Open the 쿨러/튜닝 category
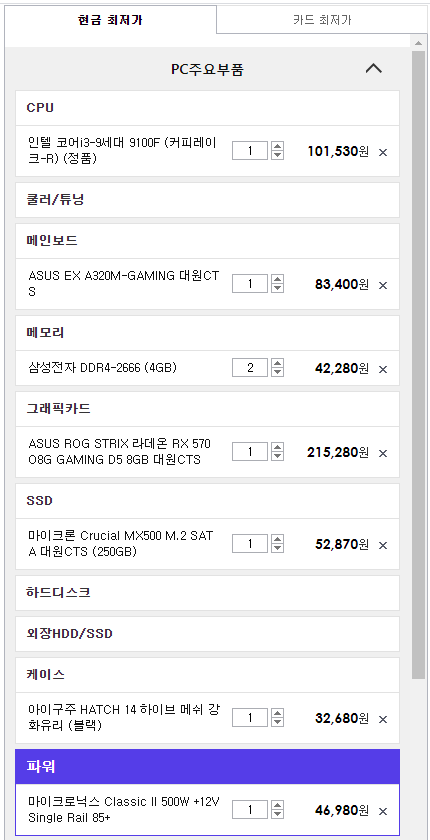The height and width of the screenshot is (840, 430). (x=207, y=200)
